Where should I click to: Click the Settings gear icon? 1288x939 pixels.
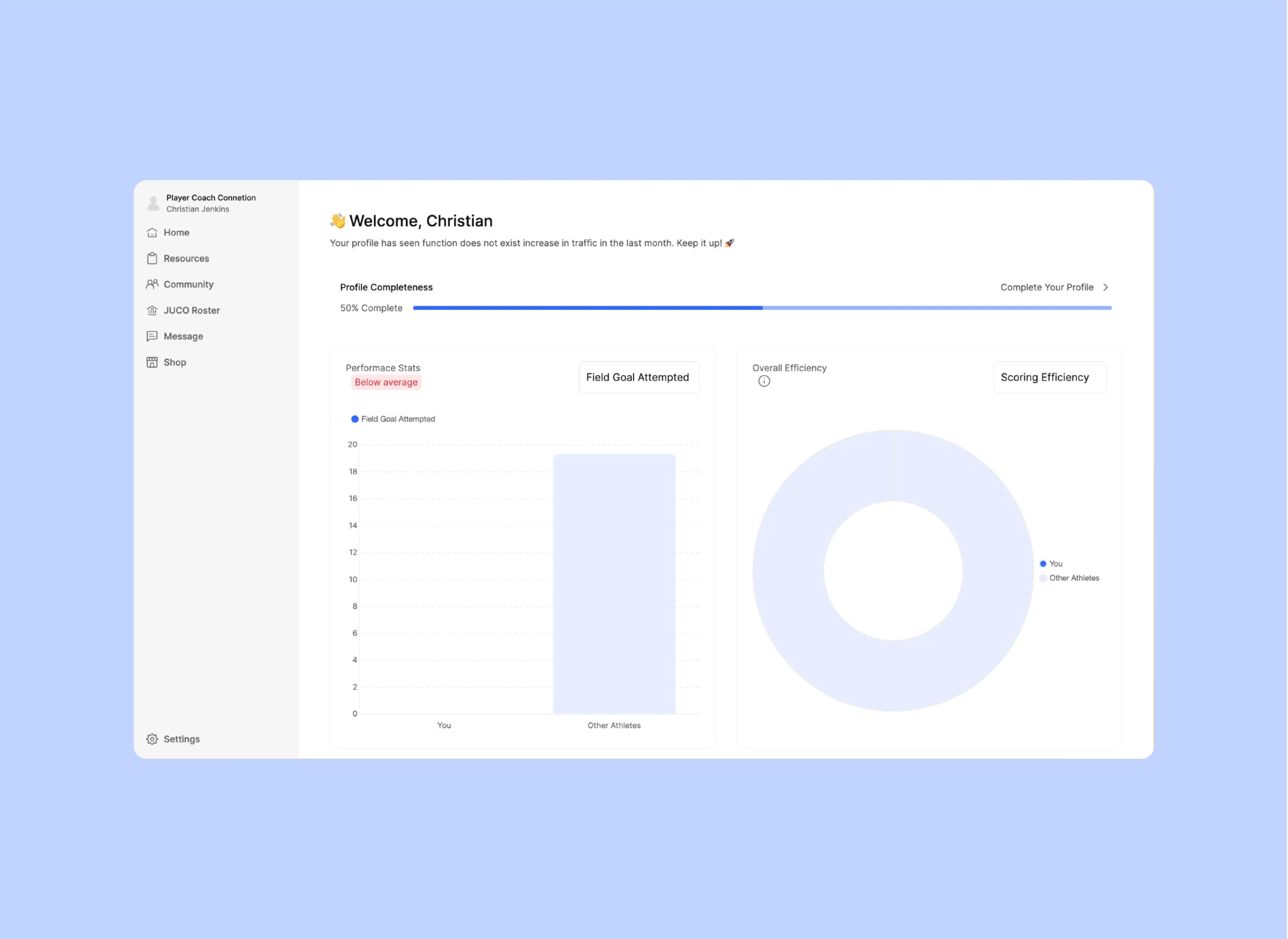click(152, 739)
